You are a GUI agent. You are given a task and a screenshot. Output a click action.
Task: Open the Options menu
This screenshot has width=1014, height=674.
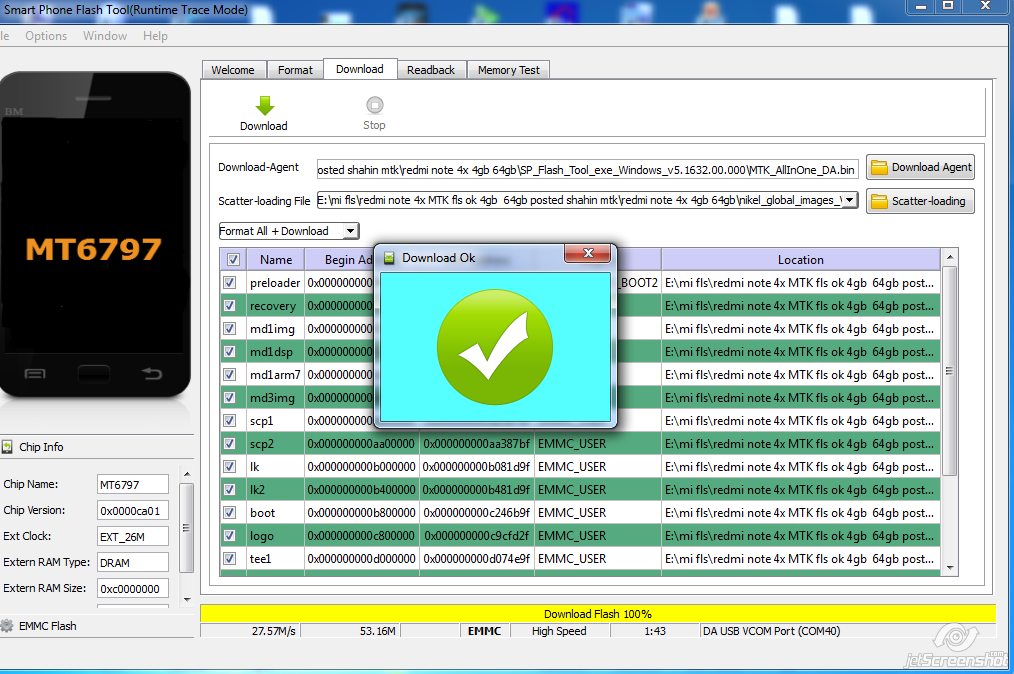coord(46,36)
